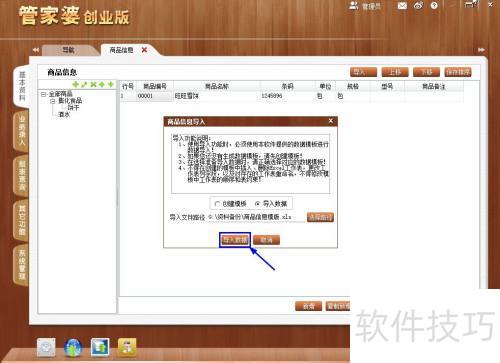Switch to the 导航 tab
This screenshot has height=363, width=500.
click(x=69, y=50)
